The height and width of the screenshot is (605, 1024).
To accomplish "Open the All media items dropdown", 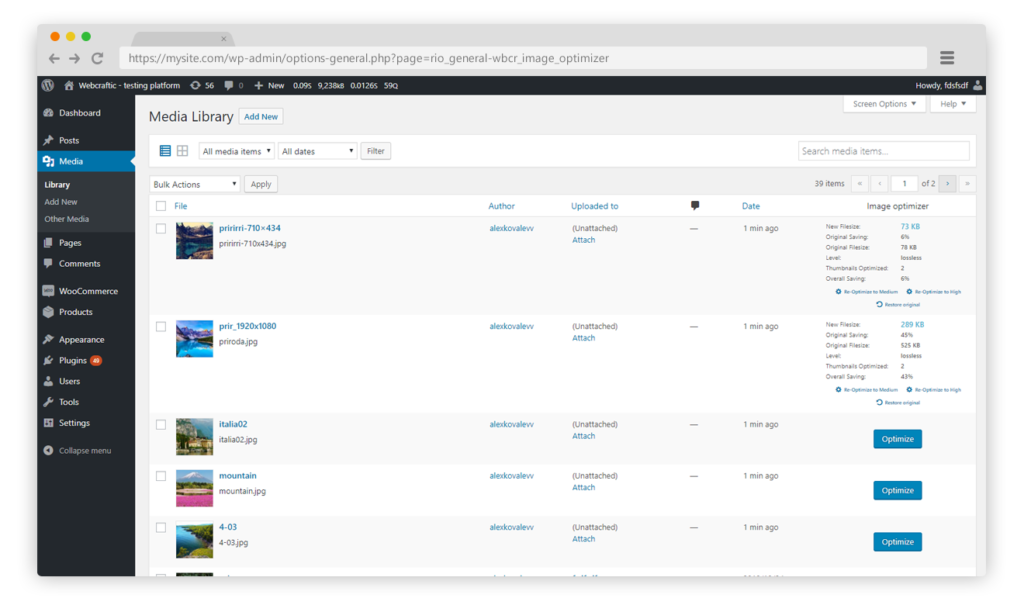I will point(236,151).
